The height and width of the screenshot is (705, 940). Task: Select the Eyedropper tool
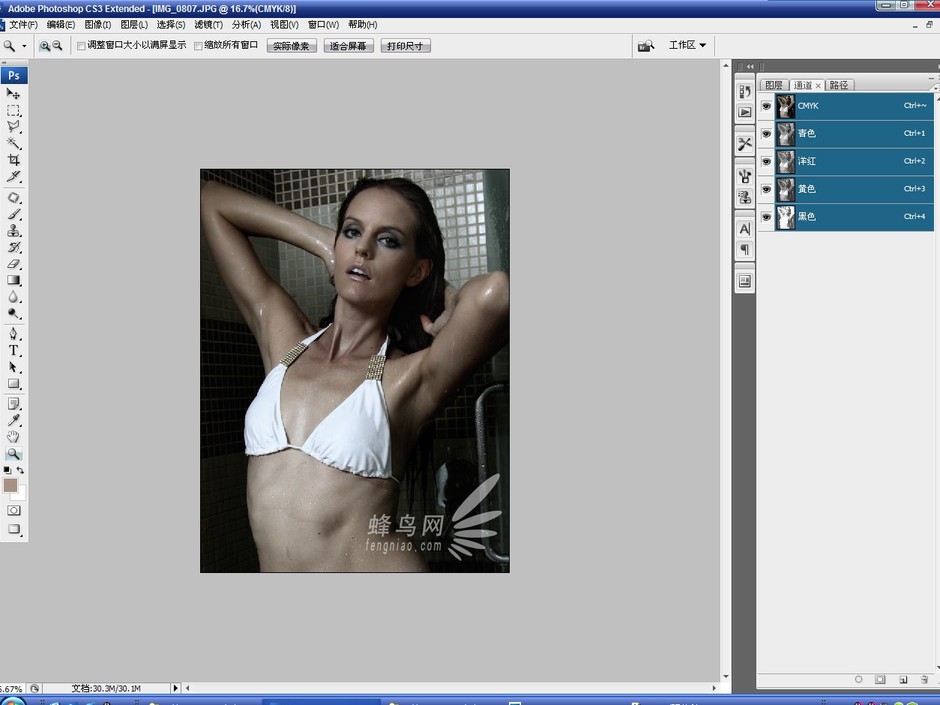coord(13,420)
